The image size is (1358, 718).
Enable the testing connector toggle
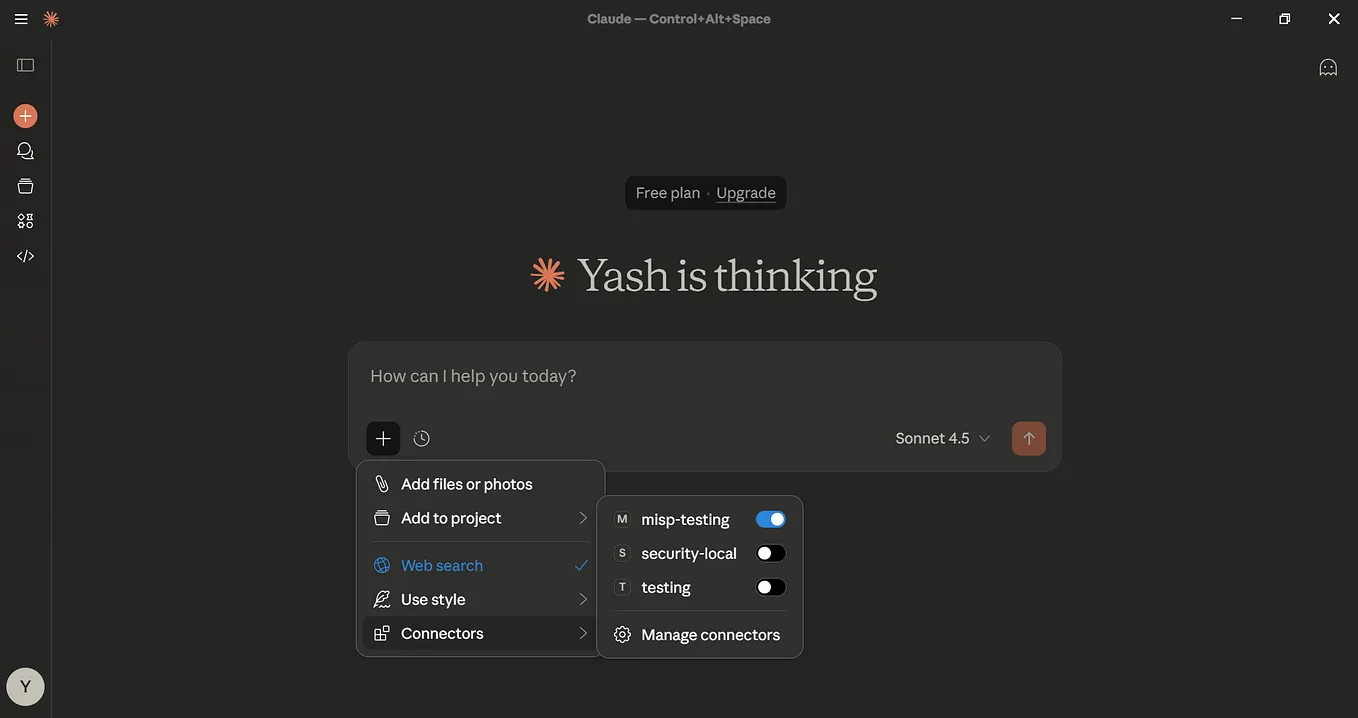click(771, 587)
